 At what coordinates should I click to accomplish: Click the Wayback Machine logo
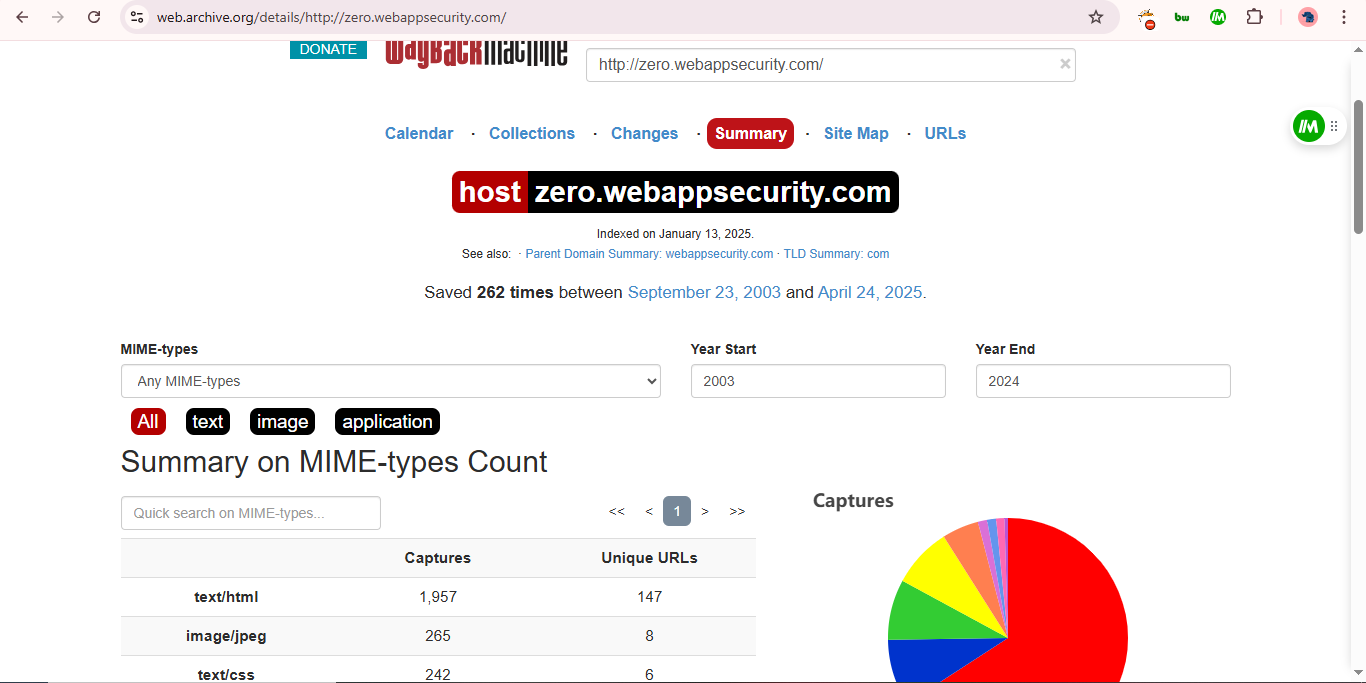click(477, 53)
